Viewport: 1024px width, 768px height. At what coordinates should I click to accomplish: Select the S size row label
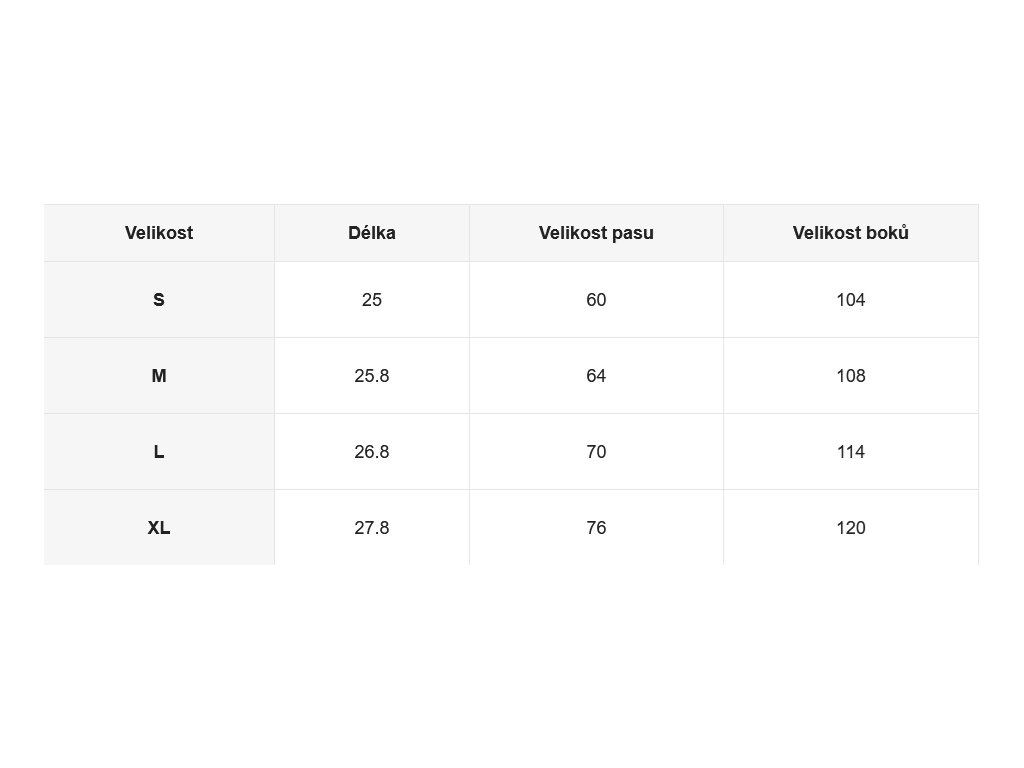159,300
